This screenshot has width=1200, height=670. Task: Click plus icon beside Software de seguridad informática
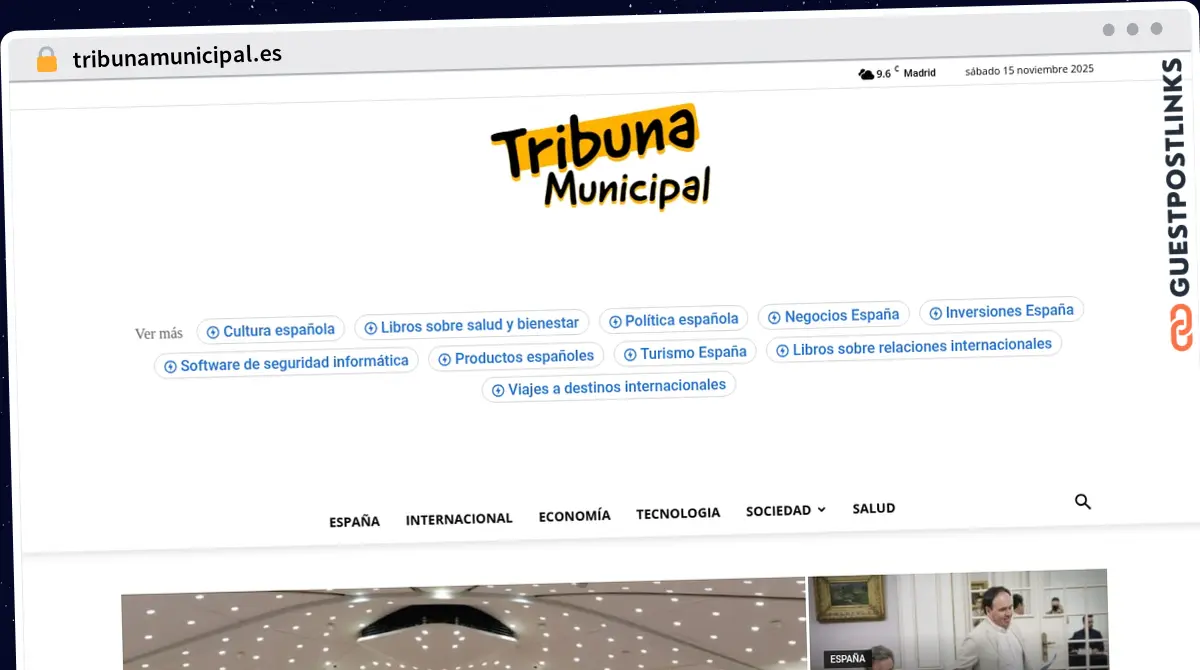(170, 367)
